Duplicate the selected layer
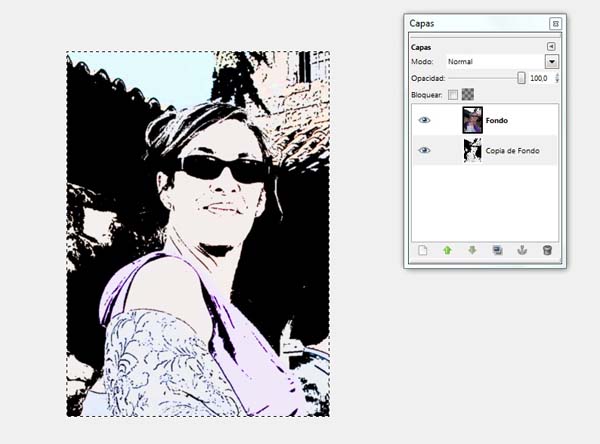Image resolution: width=600 pixels, height=444 pixels. pos(497,251)
